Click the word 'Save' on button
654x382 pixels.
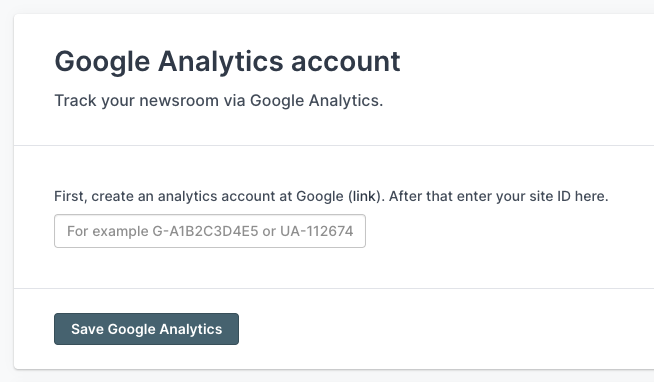click(x=87, y=329)
